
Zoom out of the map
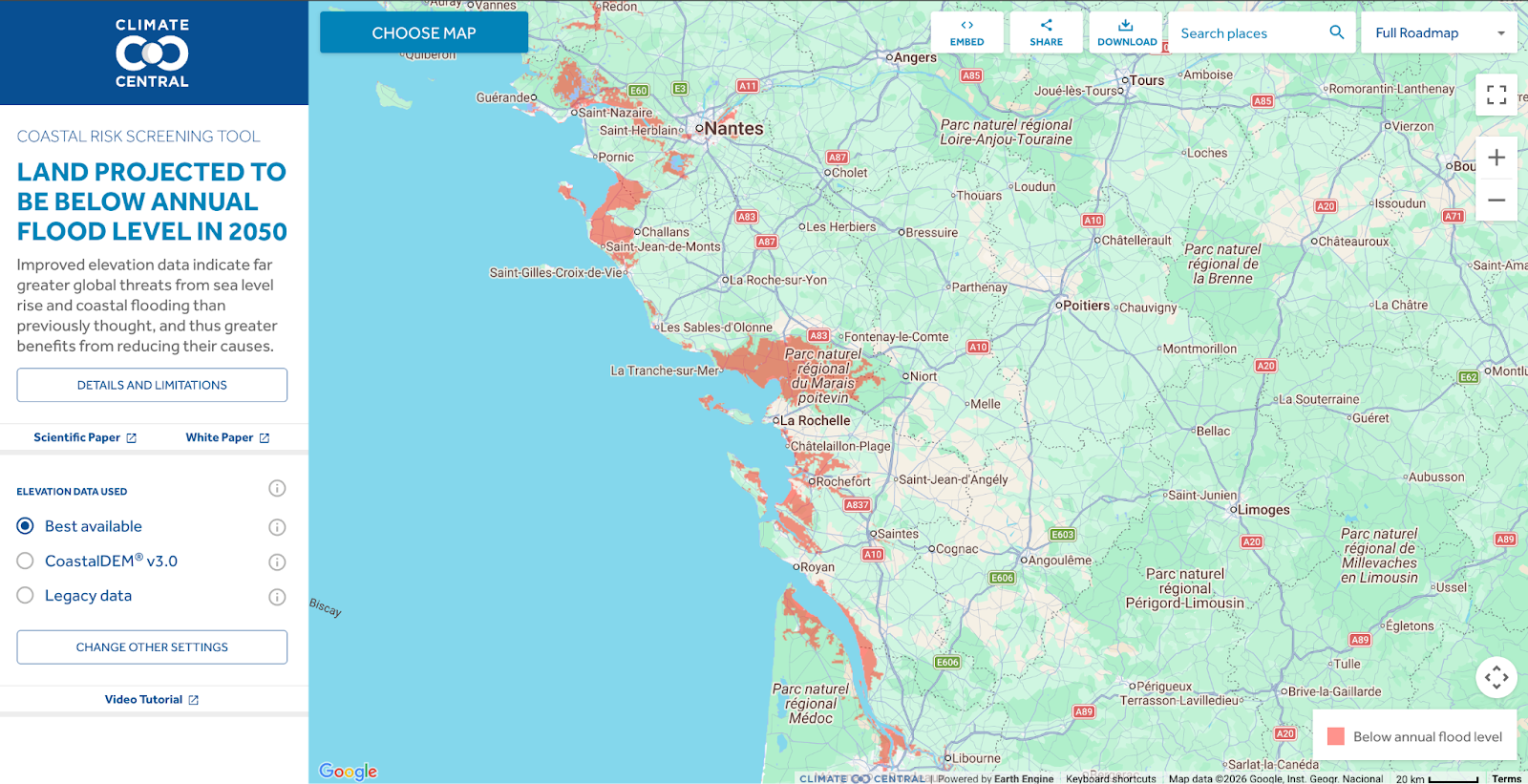tap(1496, 201)
